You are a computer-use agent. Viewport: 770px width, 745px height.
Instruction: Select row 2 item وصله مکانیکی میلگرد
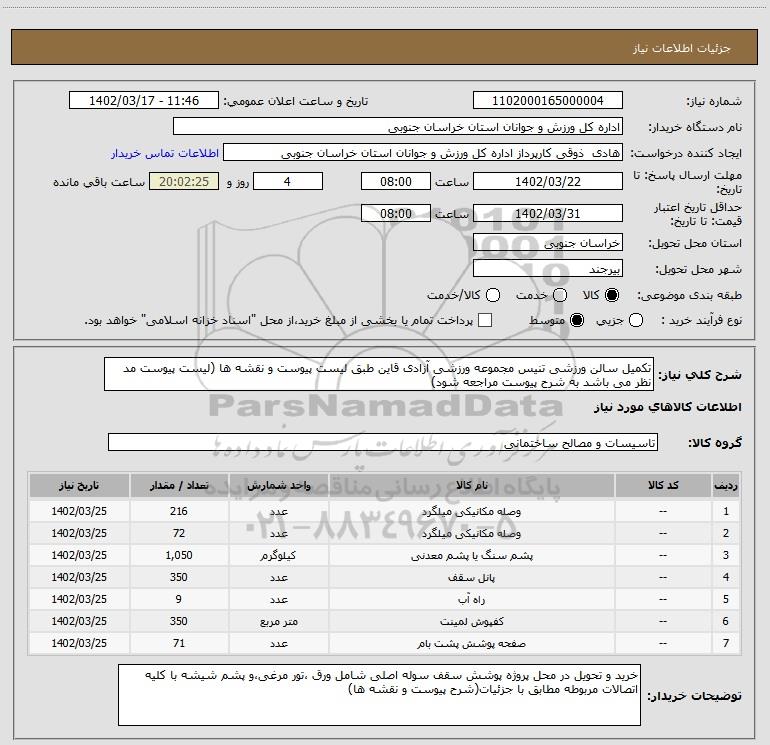click(471, 533)
